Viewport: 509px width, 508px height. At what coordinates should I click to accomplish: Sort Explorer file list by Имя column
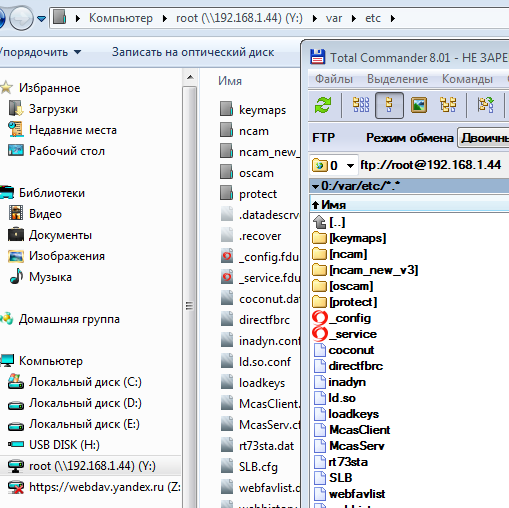tap(230, 81)
